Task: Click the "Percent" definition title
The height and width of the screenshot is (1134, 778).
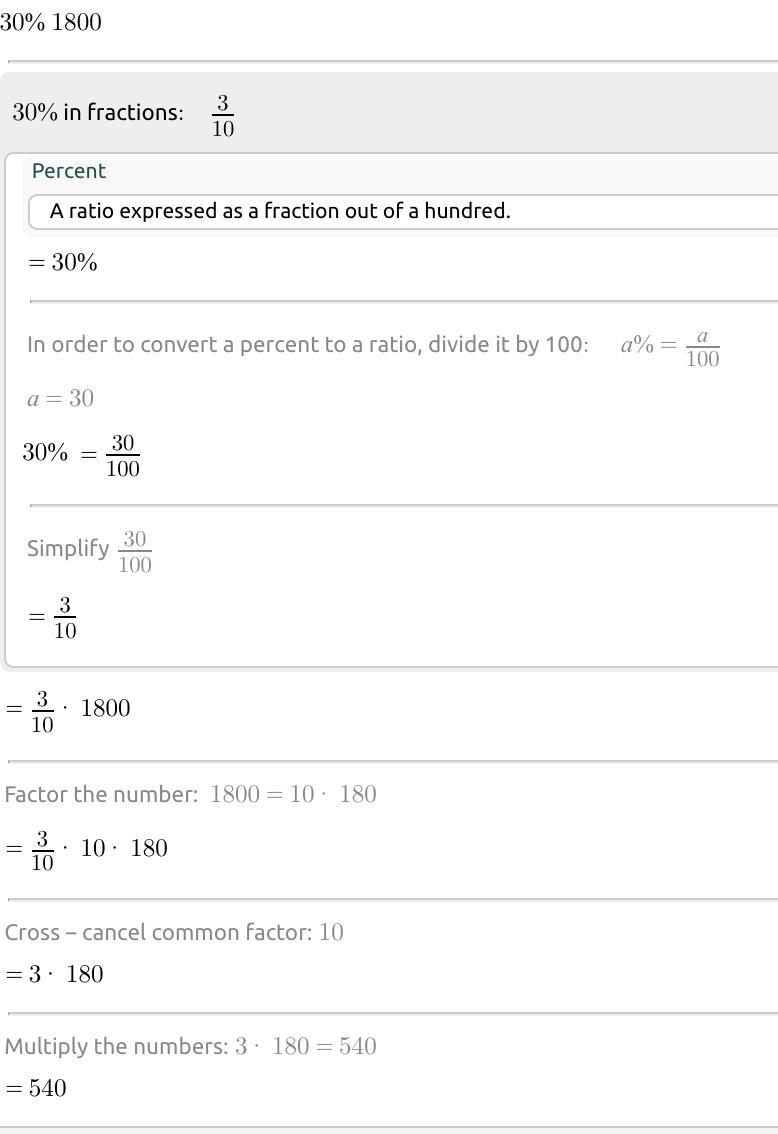Action: pos(69,171)
